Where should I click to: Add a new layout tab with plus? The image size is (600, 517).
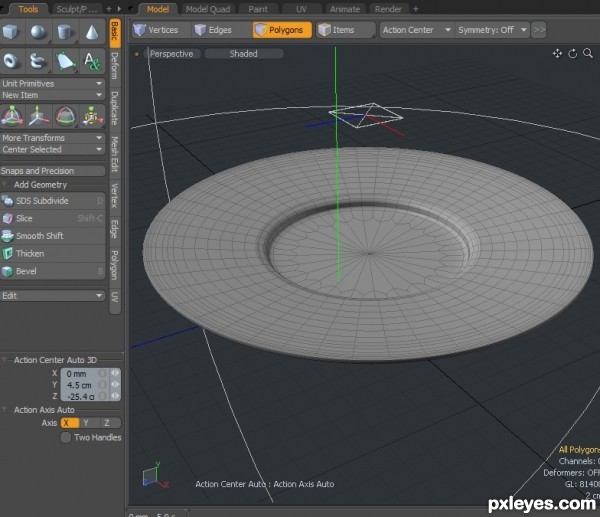click(416, 9)
